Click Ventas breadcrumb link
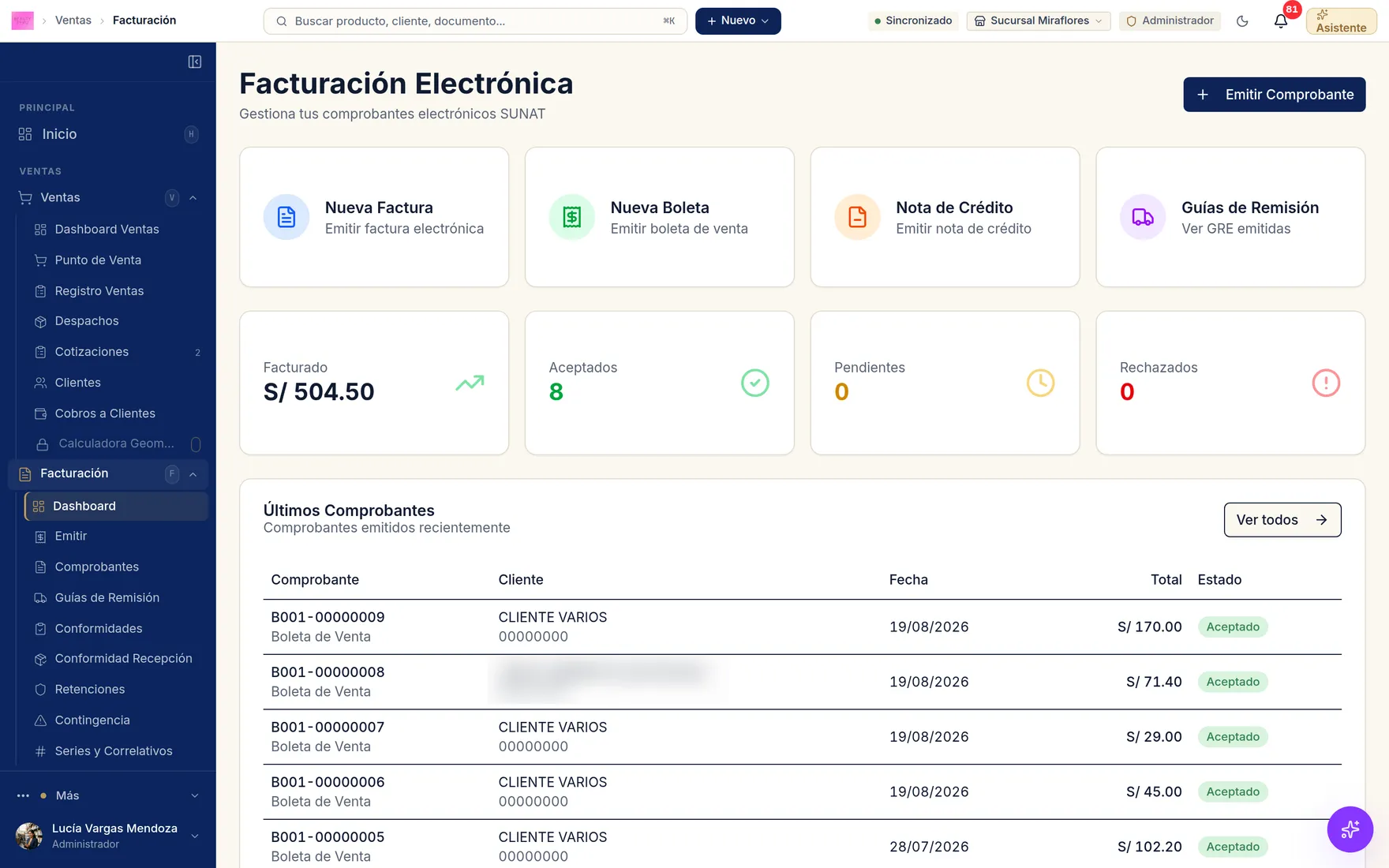Image resolution: width=1389 pixels, height=868 pixels. tap(73, 21)
